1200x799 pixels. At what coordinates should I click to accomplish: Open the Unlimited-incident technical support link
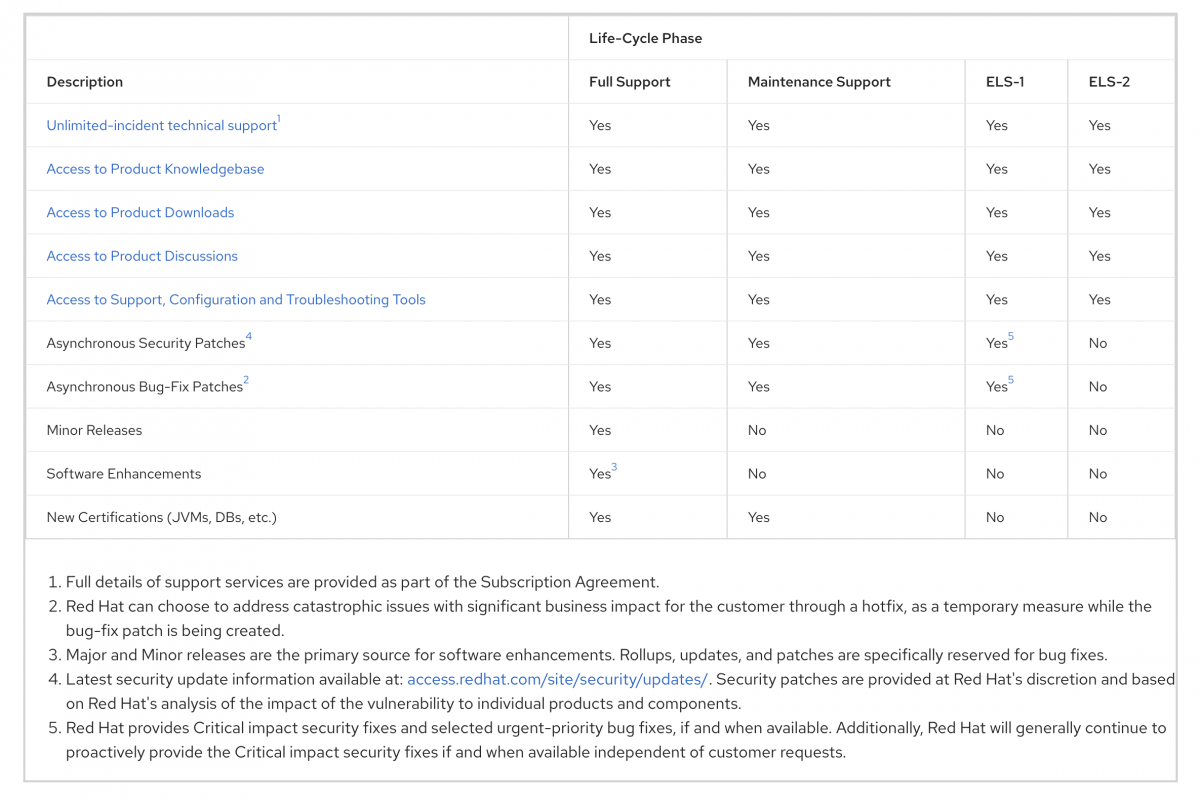[x=161, y=126]
